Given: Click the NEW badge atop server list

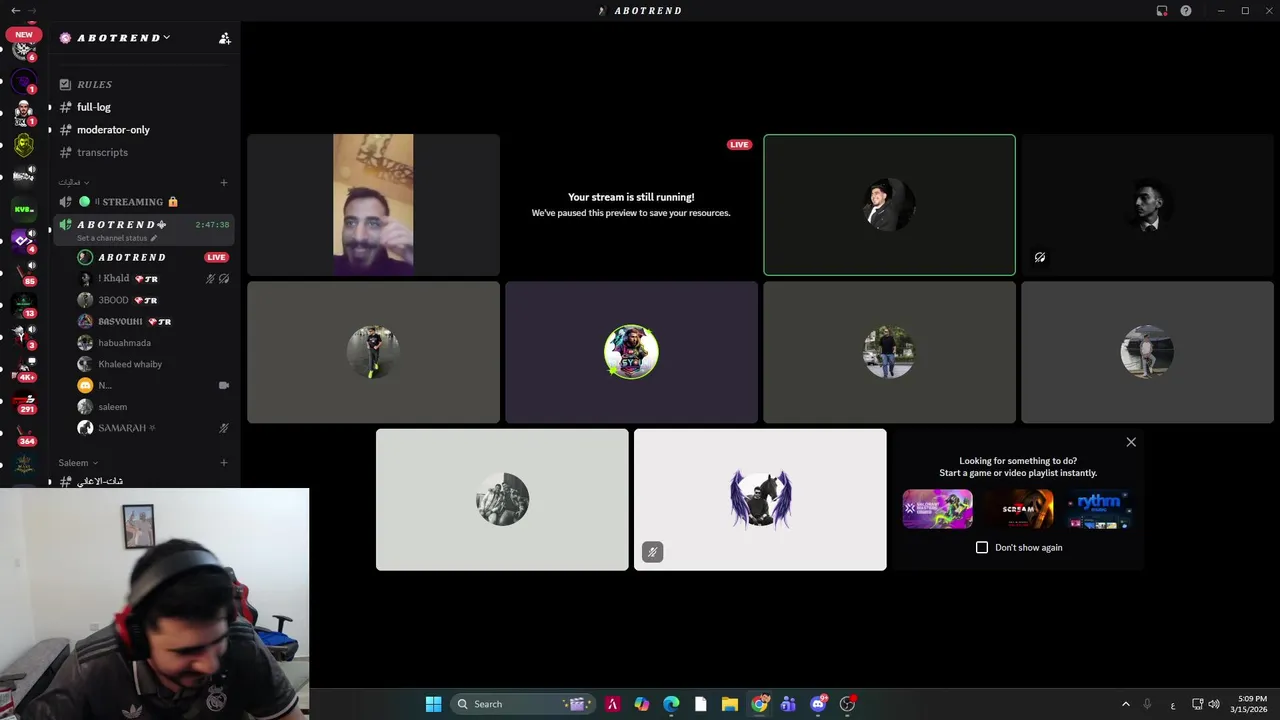Looking at the screenshot, I should [24, 34].
